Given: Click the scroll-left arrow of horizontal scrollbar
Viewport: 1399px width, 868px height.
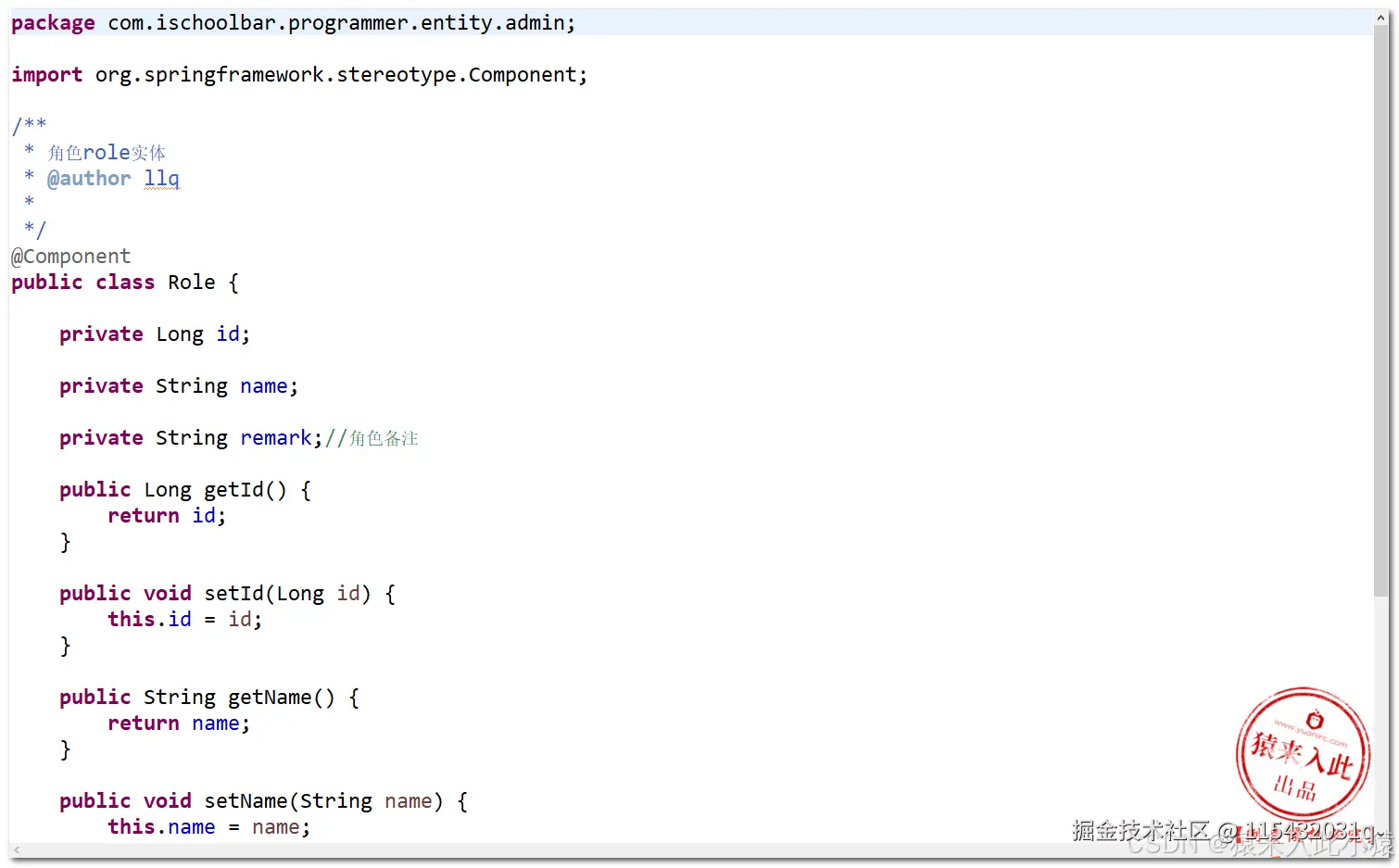Looking at the screenshot, I should [16, 849].
